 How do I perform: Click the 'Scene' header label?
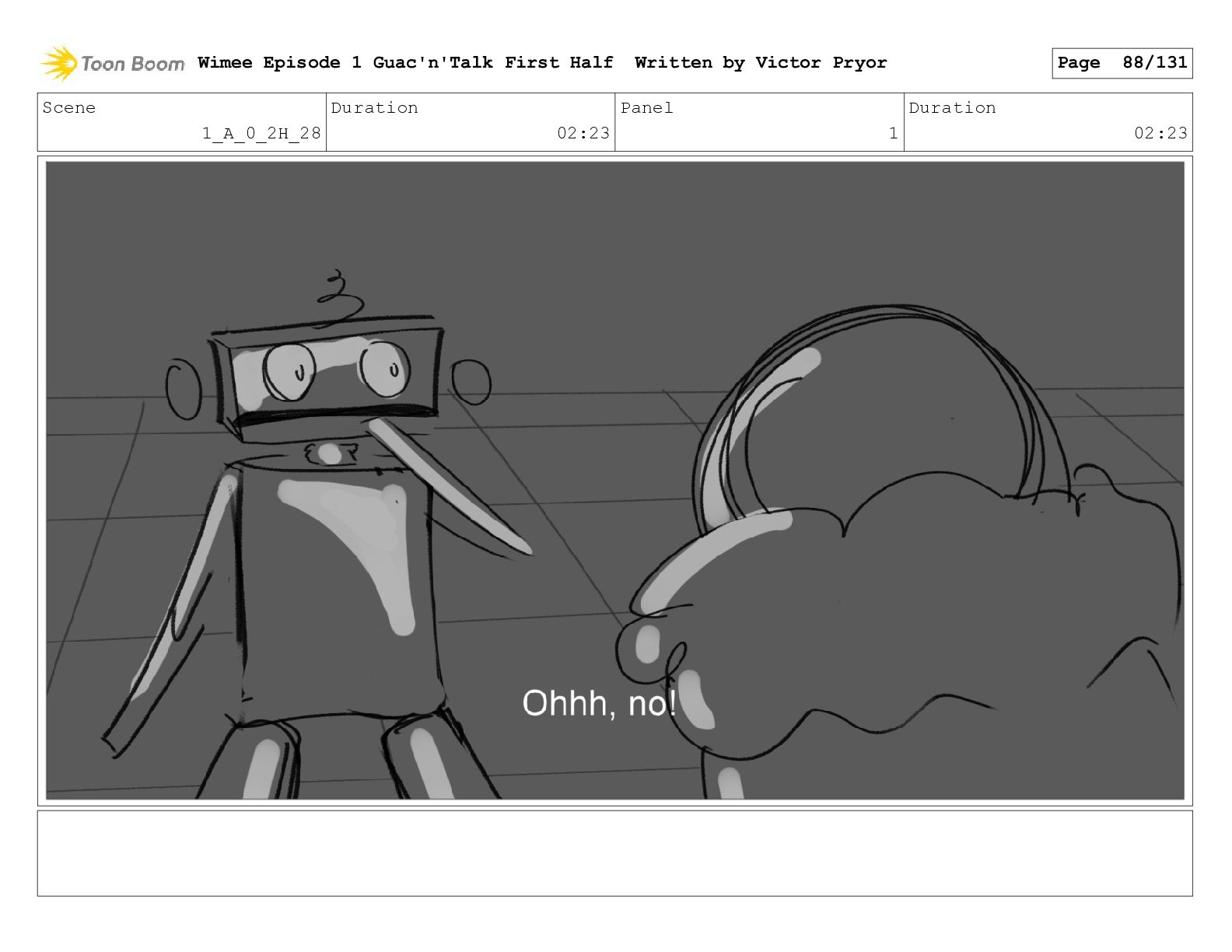pos(69,108)
